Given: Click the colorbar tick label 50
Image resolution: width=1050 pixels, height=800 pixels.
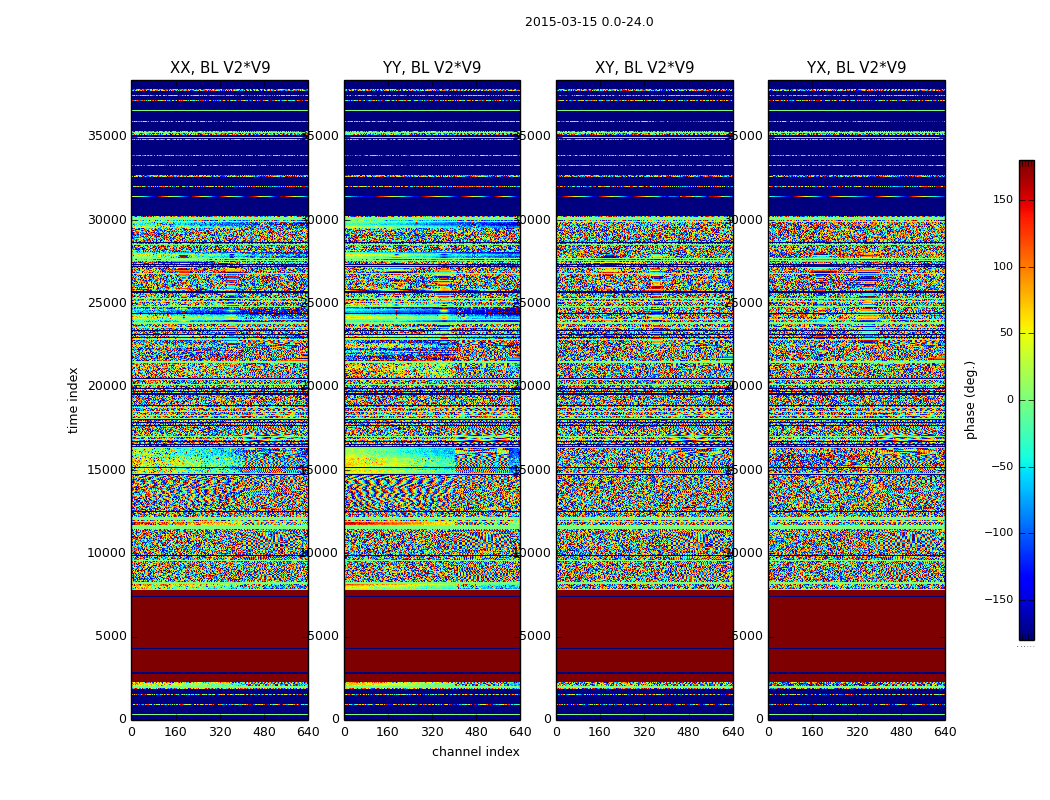Looking at the screenshot, I should (1006, 333).
